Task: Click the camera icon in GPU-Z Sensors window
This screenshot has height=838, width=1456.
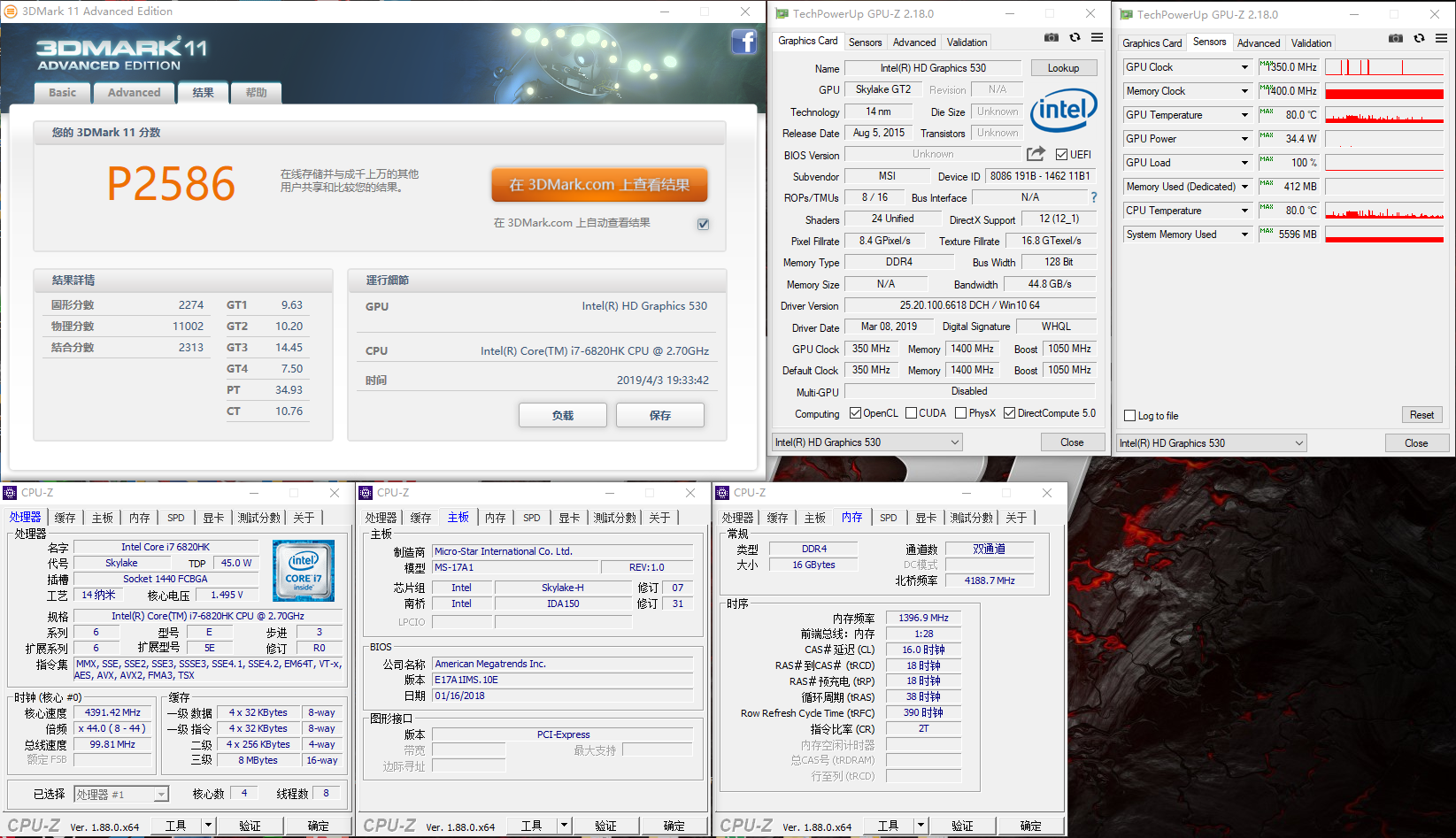Action: [x=1395, y=39]
